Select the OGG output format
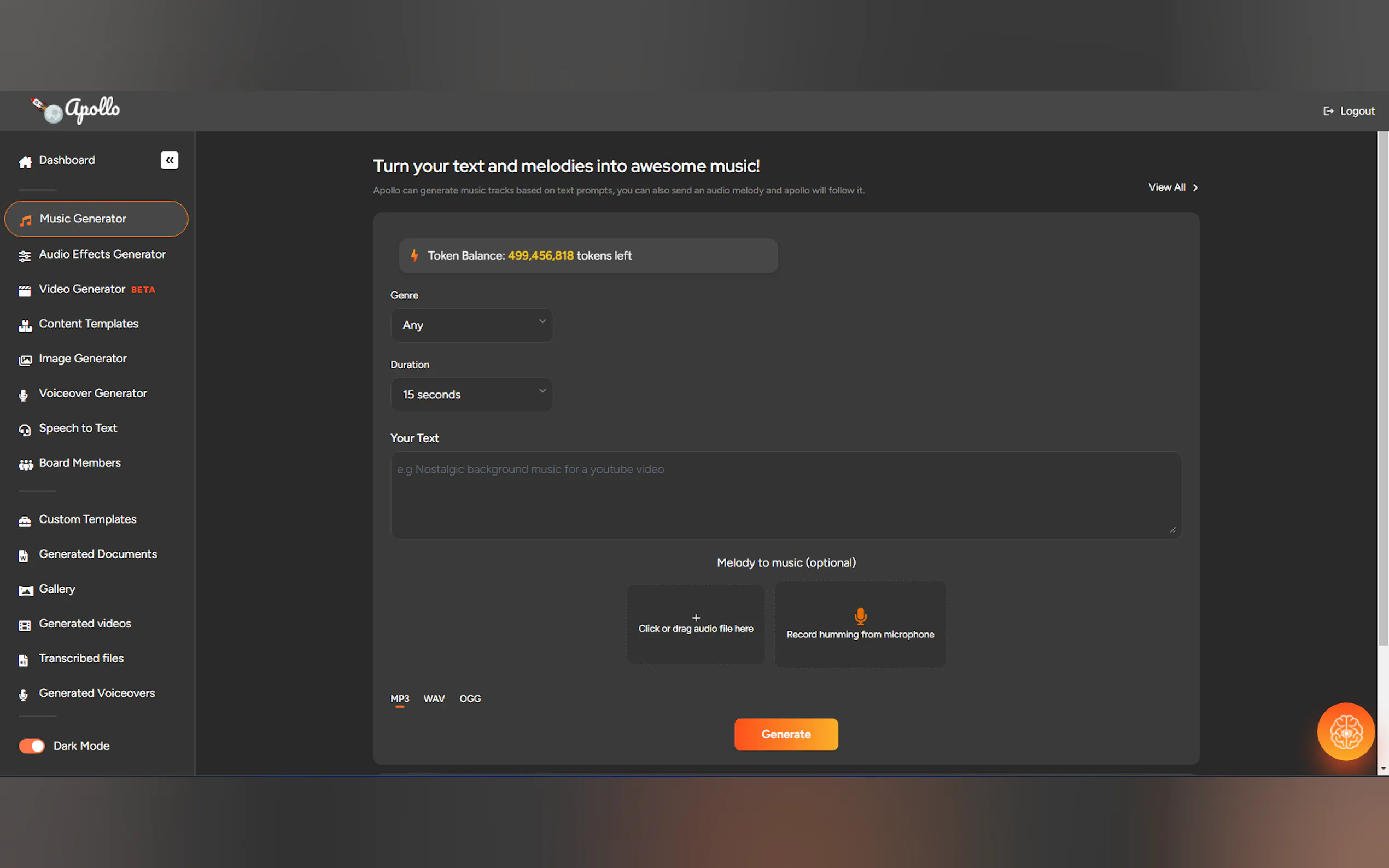The image size is (1389, 868). [x=470, y=699]
